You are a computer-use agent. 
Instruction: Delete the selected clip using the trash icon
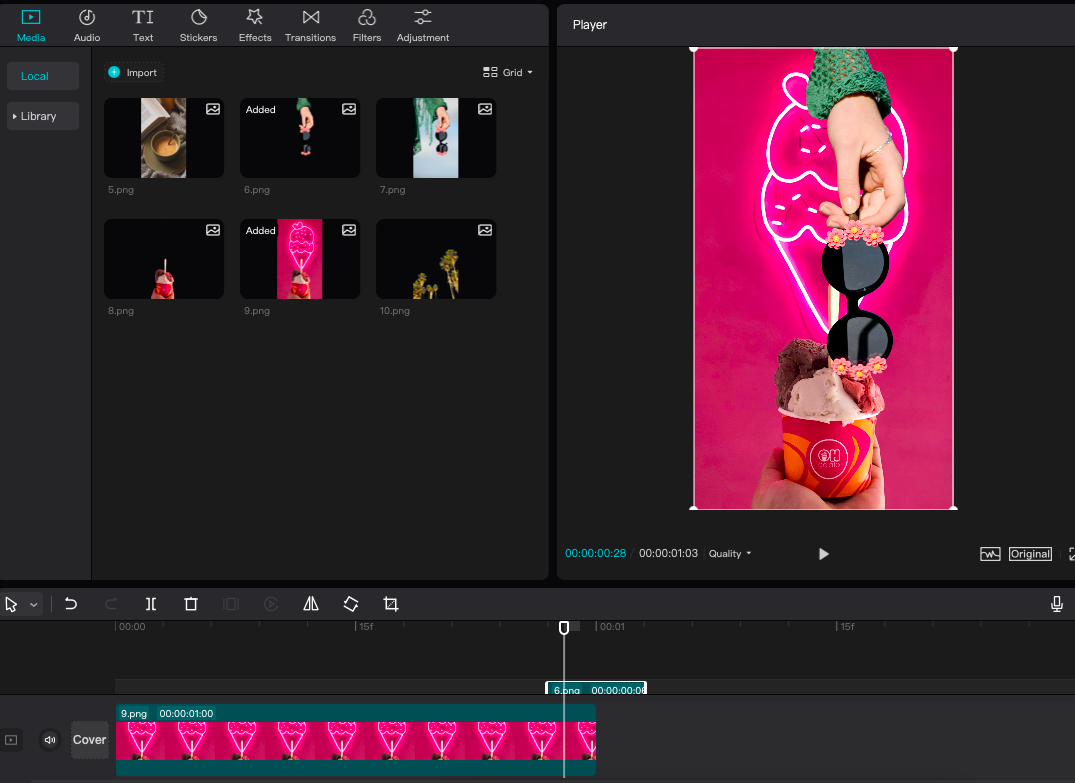tap(191, 604)
